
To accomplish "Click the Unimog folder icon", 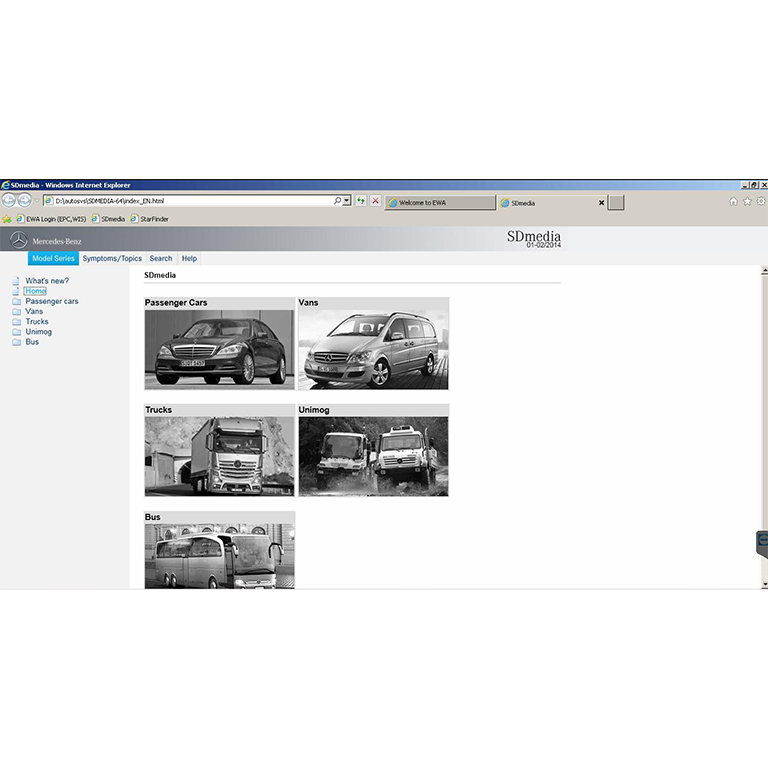I will click(x=17, y=332).
